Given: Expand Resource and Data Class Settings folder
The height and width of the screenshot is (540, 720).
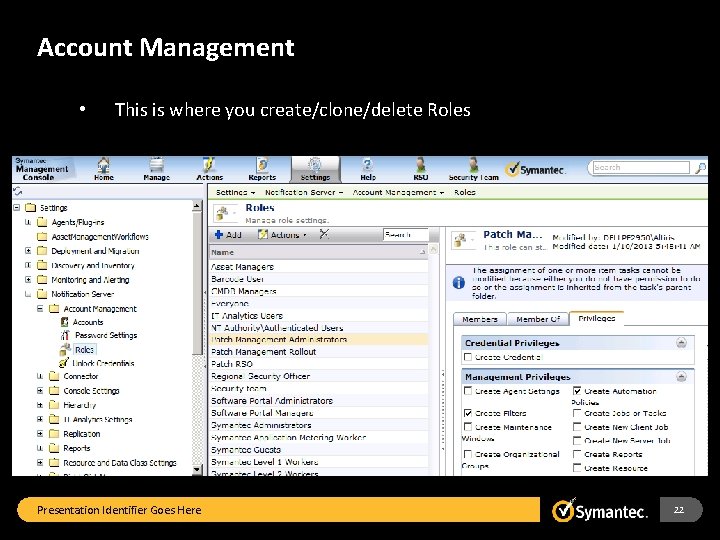Looking at the screenshot, I should 40,462.
